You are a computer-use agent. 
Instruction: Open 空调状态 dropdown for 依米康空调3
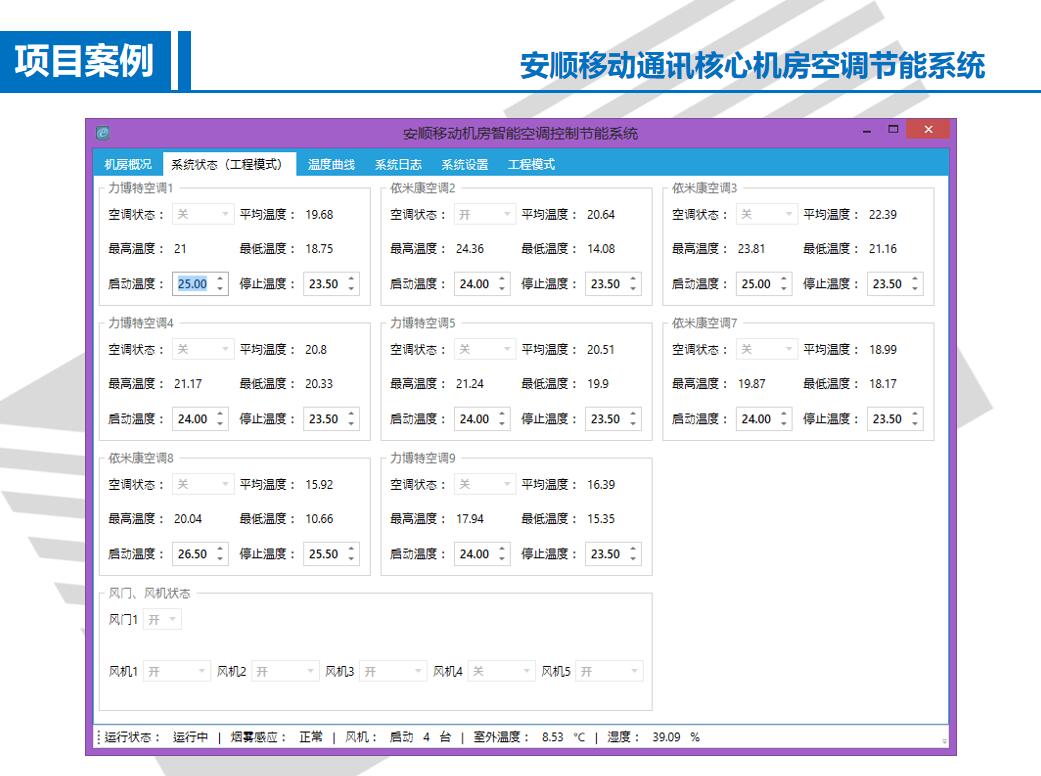click(x=767, y=214)
